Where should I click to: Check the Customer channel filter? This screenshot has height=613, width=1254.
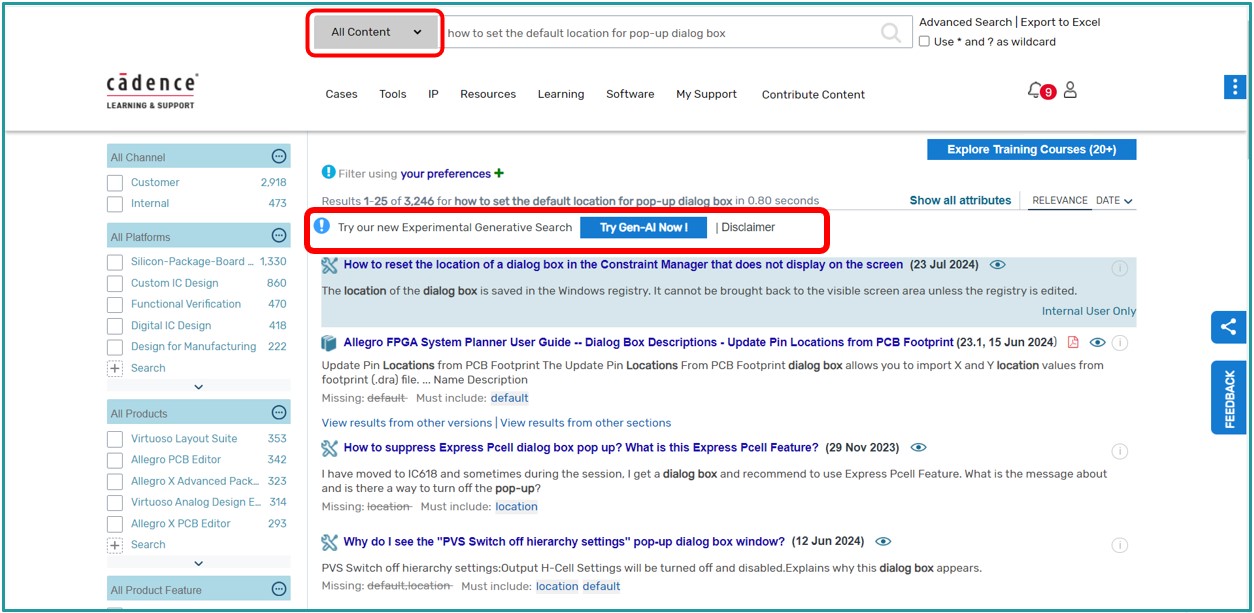click(113, 182)
